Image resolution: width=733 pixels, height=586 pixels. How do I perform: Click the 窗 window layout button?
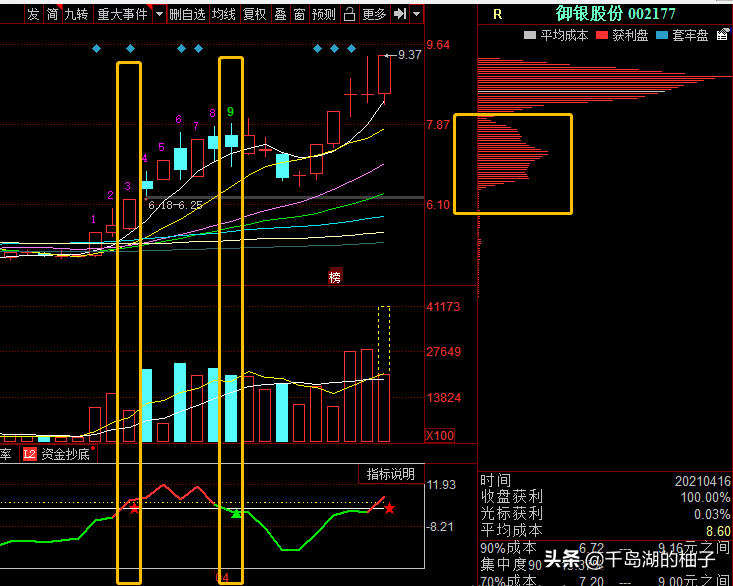click(x=299, y=14)
